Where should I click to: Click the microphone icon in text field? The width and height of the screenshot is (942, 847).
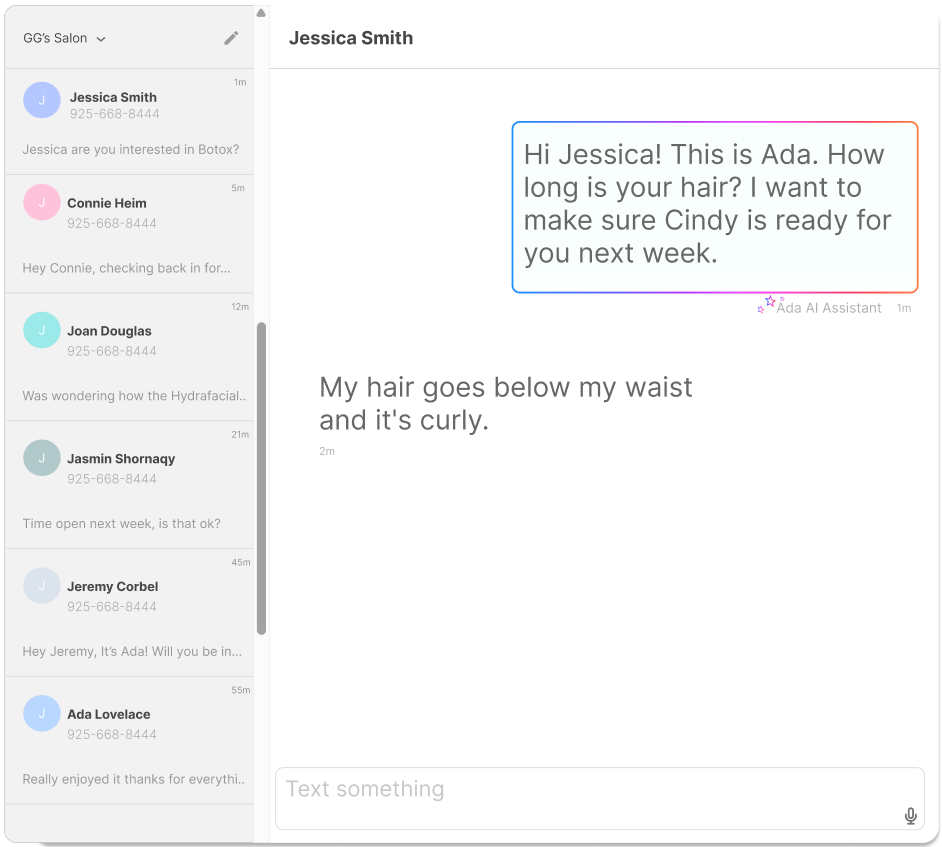[911, 815]
